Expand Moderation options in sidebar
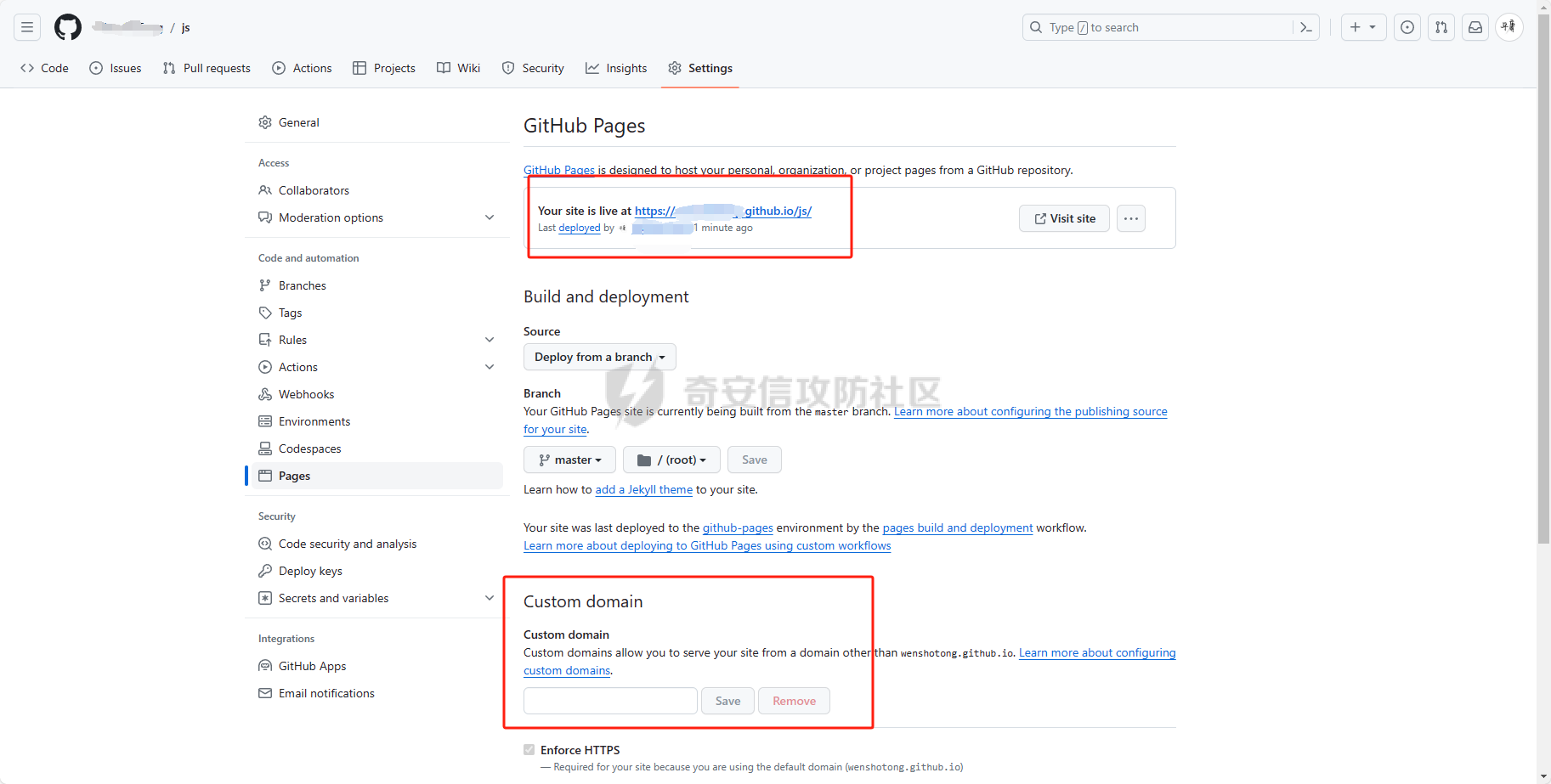1551x784 pixels. (x=490, y=217)
